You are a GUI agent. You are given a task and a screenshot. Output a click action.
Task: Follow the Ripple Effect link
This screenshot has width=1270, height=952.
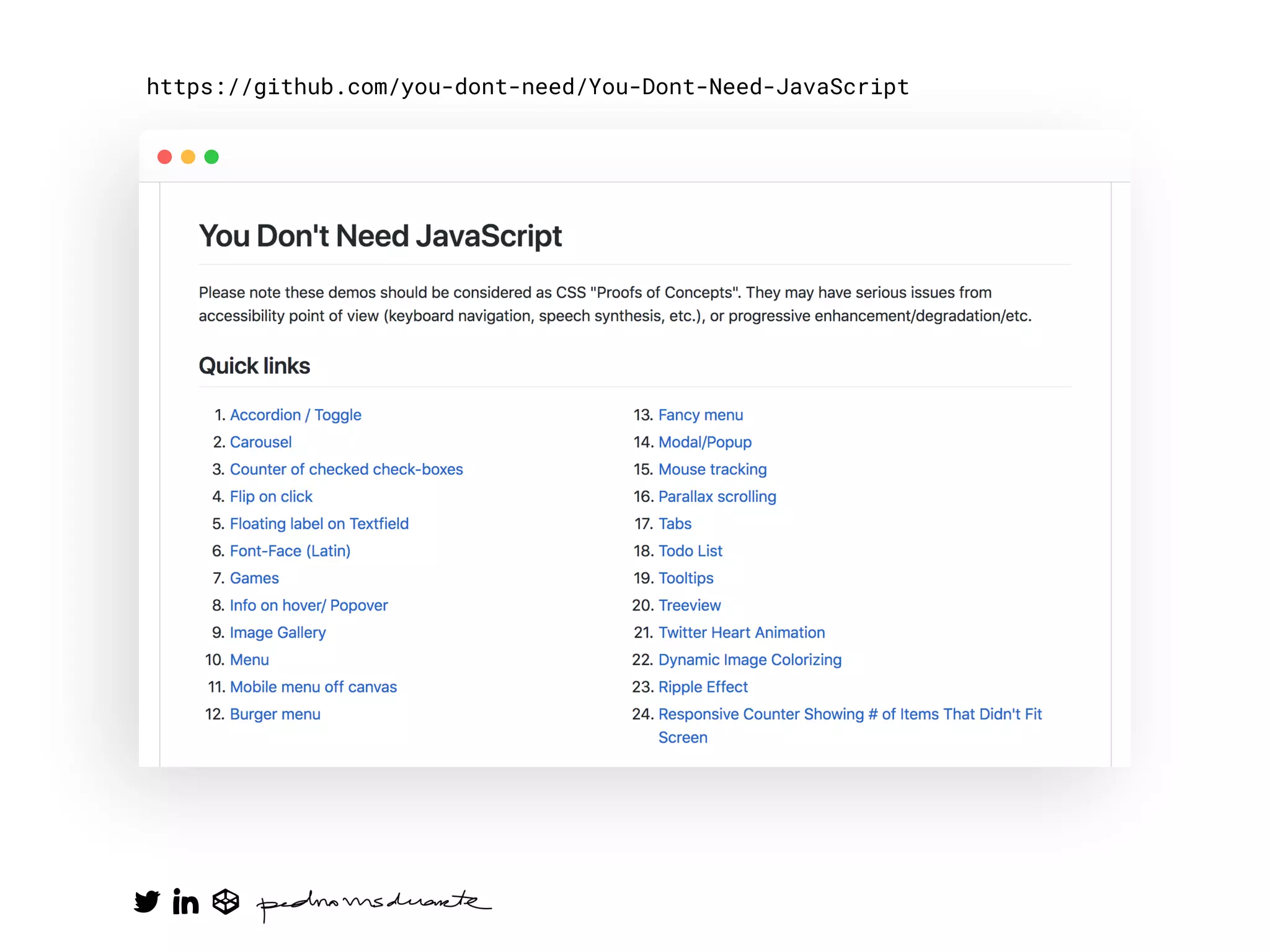coord(703,687)
